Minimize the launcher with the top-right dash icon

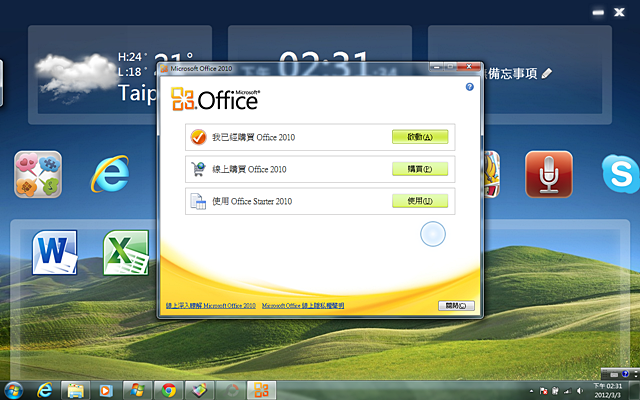pos(598,13)
